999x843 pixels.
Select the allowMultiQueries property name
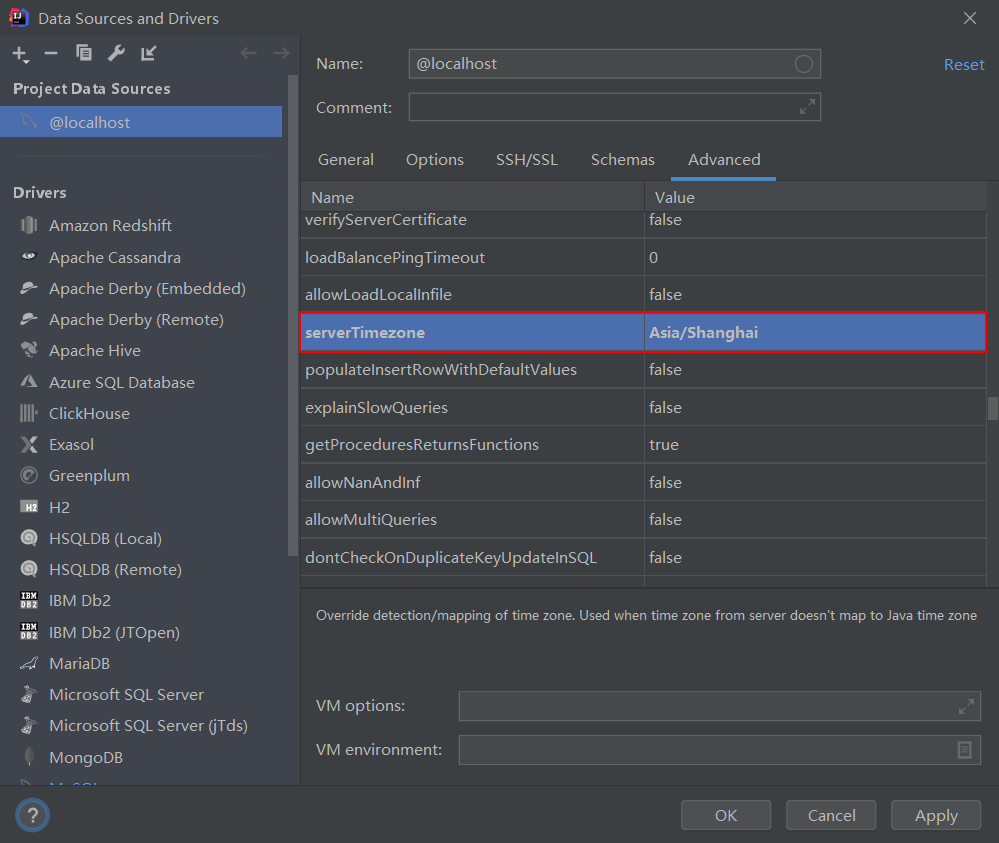tap(371, 519)
